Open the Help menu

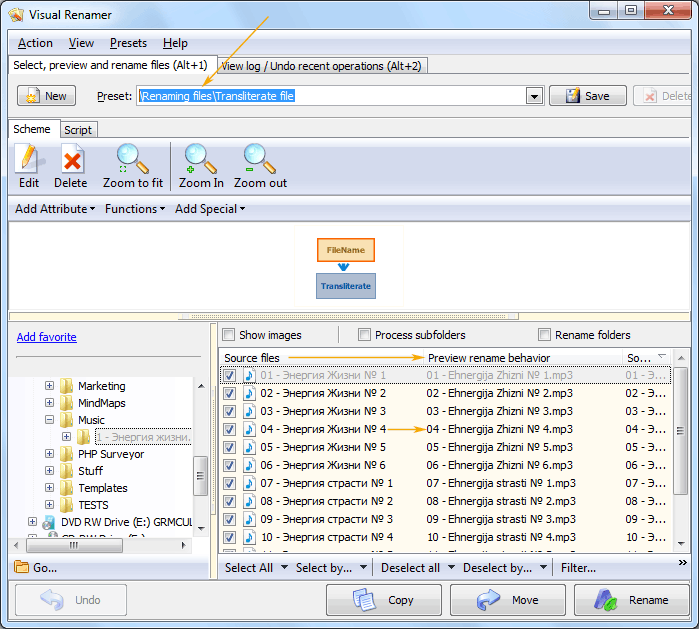[x=175, y=43]
